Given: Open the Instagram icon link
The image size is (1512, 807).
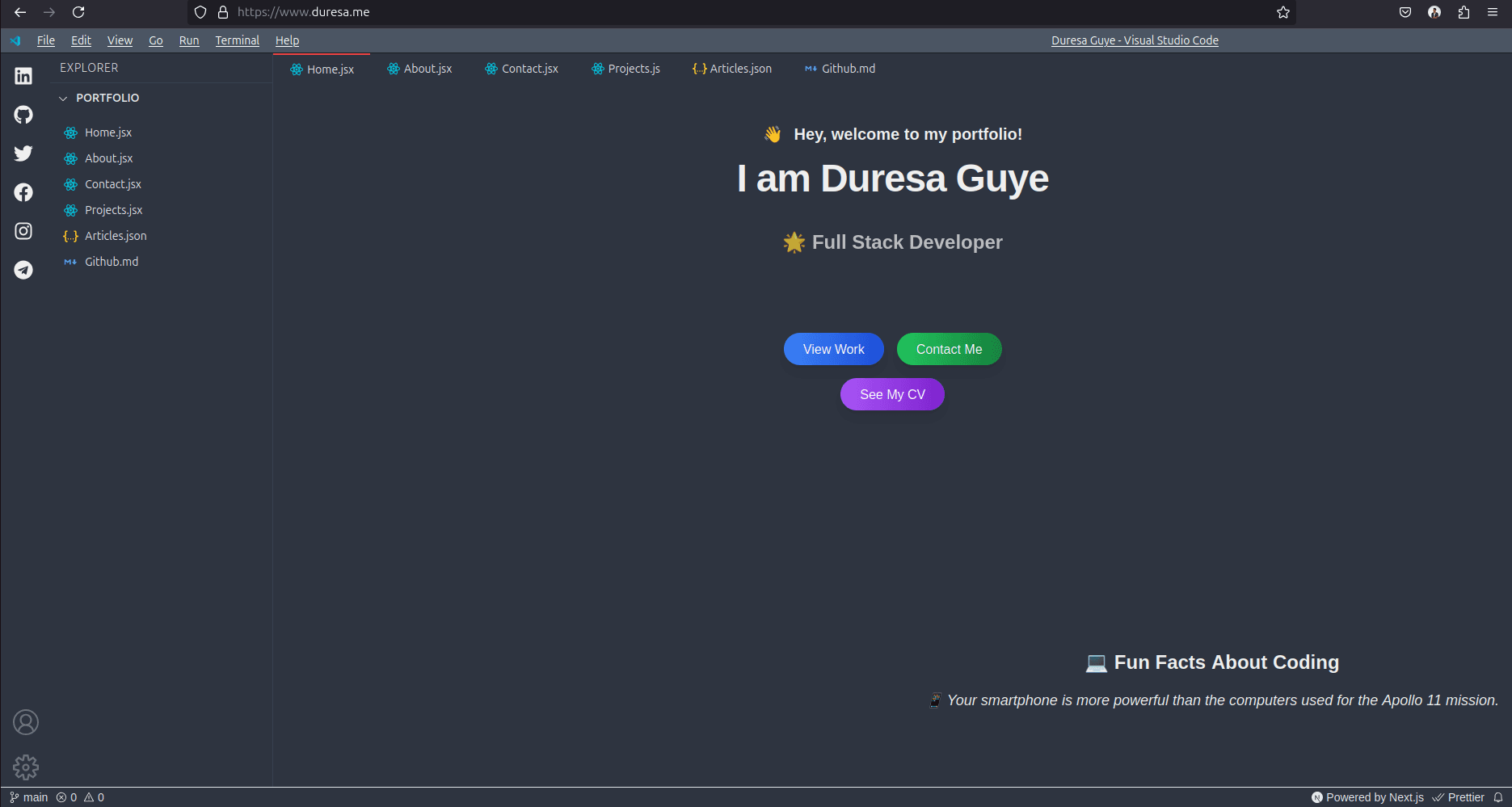Looking at the screenshot, I should point(23,231).
